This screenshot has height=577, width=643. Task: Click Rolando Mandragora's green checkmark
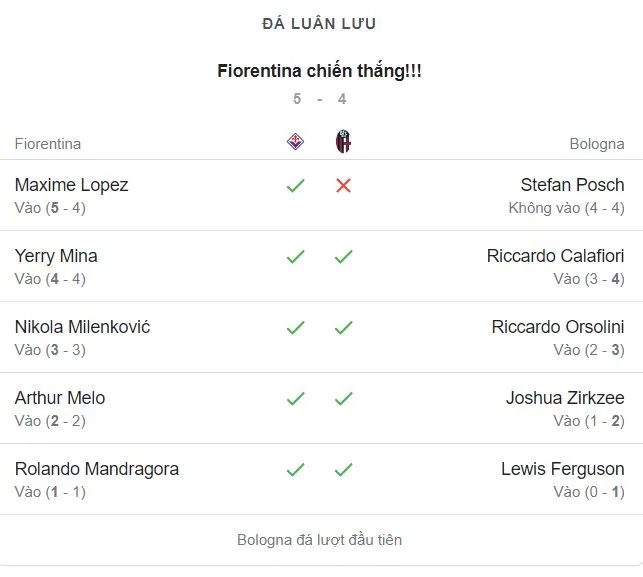(295, 470)
